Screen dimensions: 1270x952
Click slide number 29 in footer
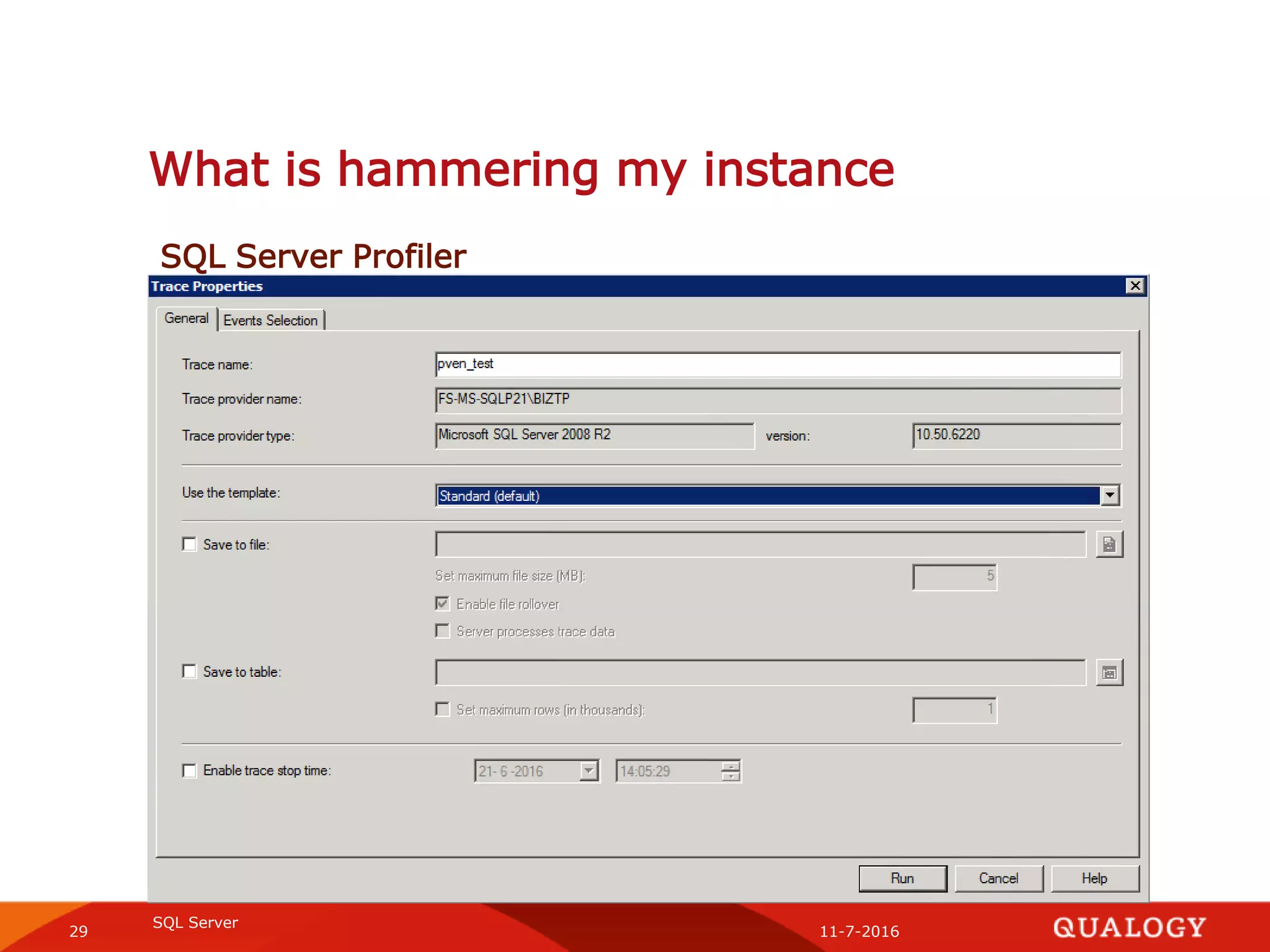(x=78, y=931)
